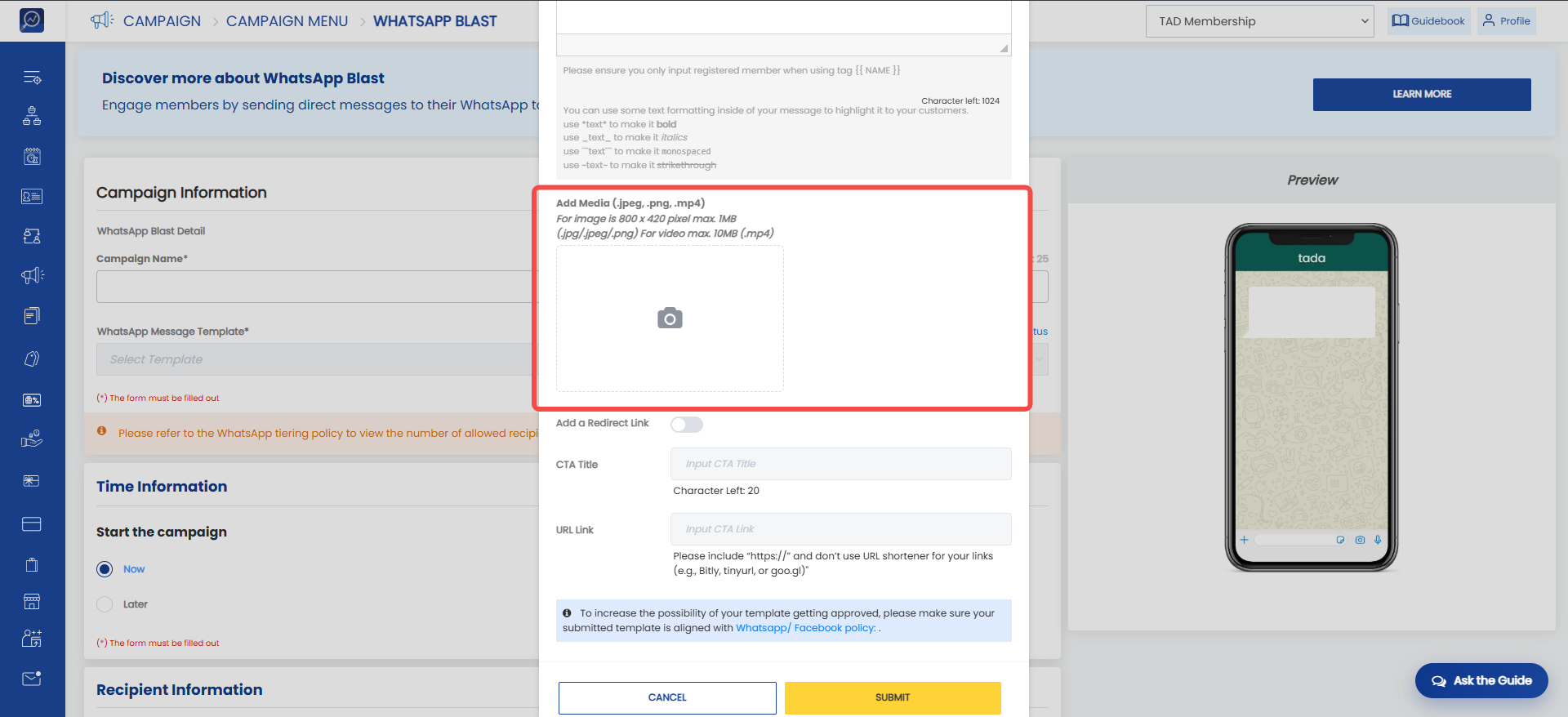Toggle the Add a Redirect Link switch
Screen dimensions: 1568x717
(x=687, y=424)
